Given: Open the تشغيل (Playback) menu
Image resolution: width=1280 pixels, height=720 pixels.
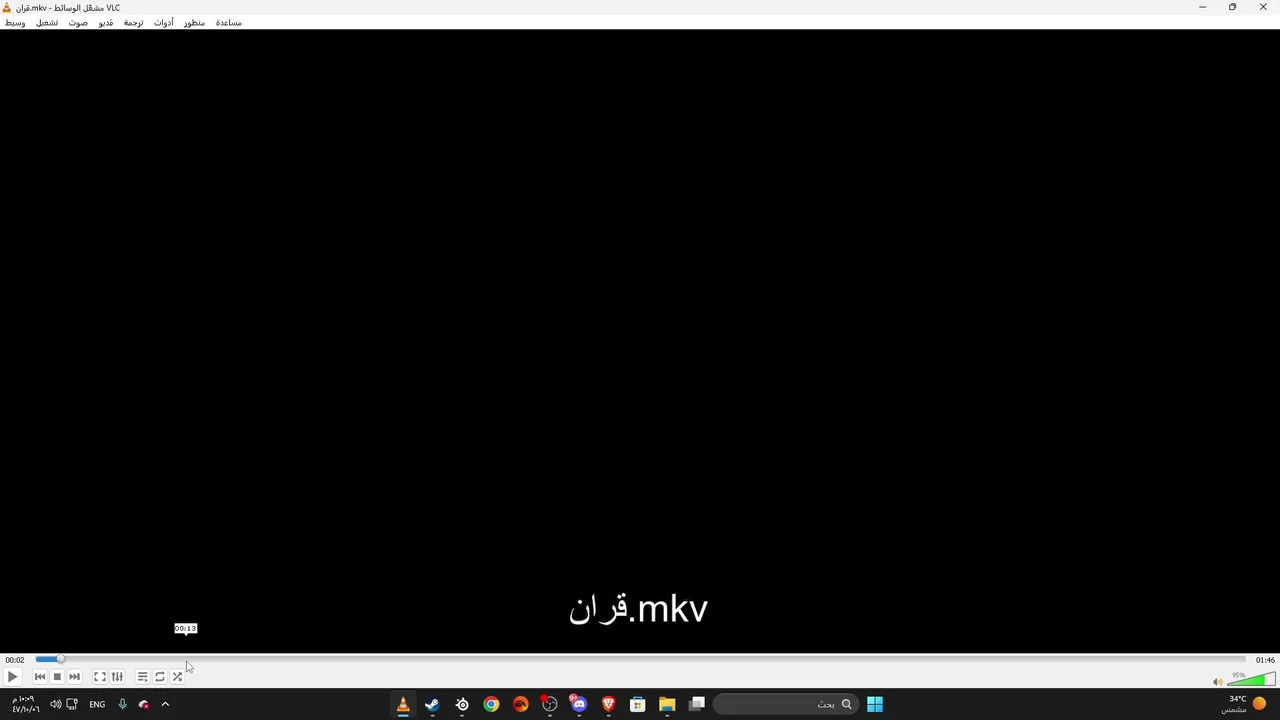Looking at the screenshot, I should click(x=47, y=22).
